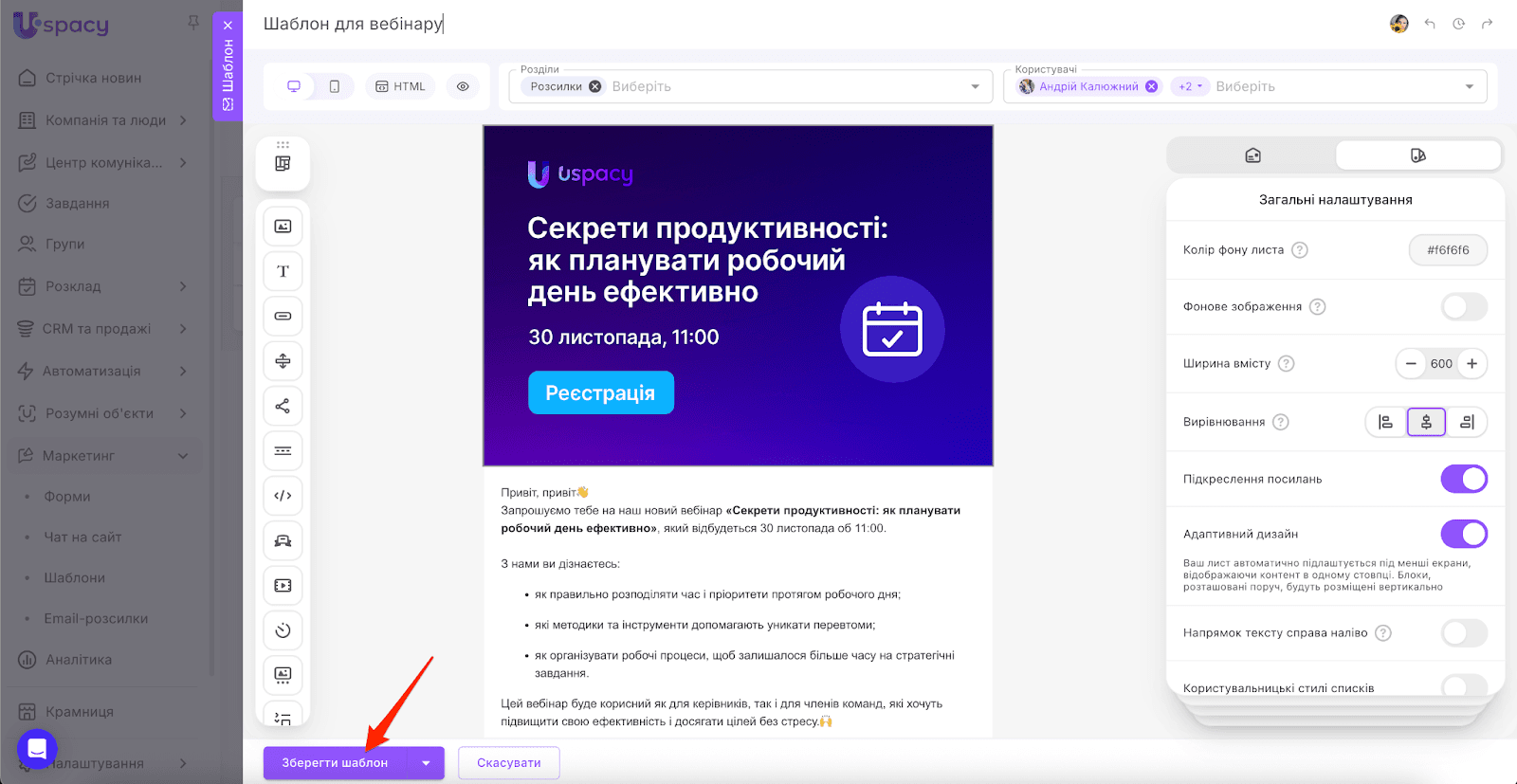The image size is (1517, 784).
Task: Insert a divider menu block
Action: [x=283, y=451]
